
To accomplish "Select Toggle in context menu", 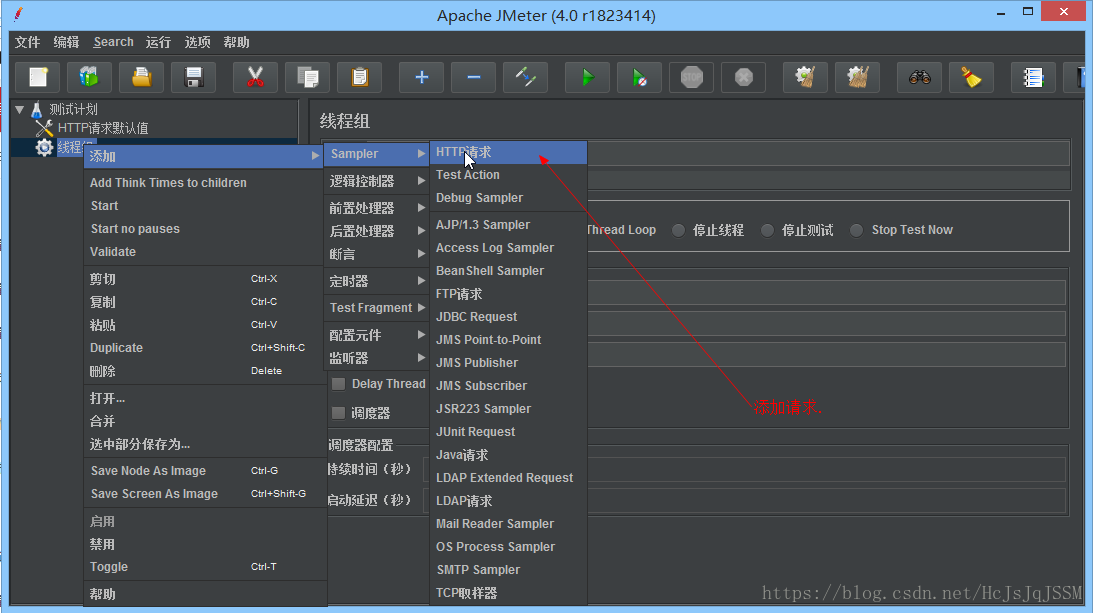I will click(205, 567).
